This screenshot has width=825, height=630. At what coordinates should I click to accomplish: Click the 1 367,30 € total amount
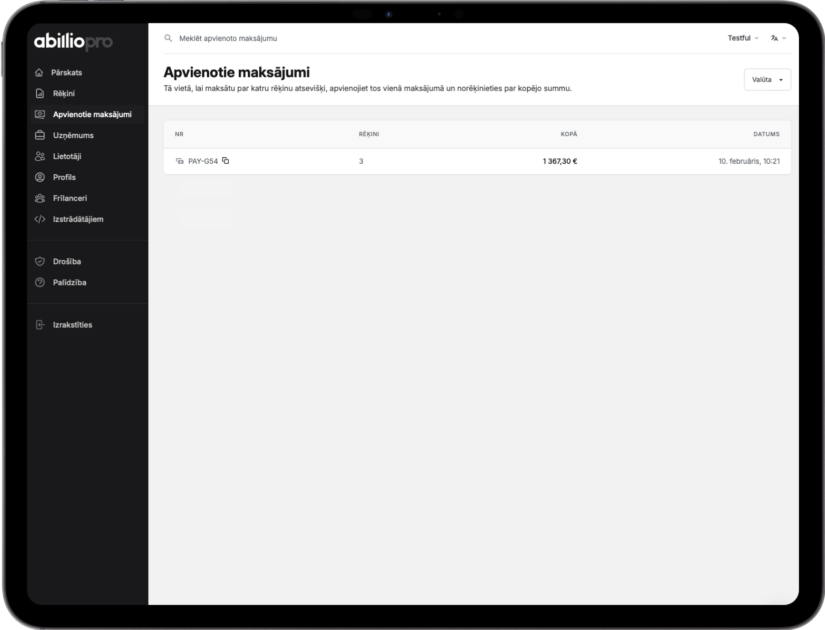click(560, 161)
